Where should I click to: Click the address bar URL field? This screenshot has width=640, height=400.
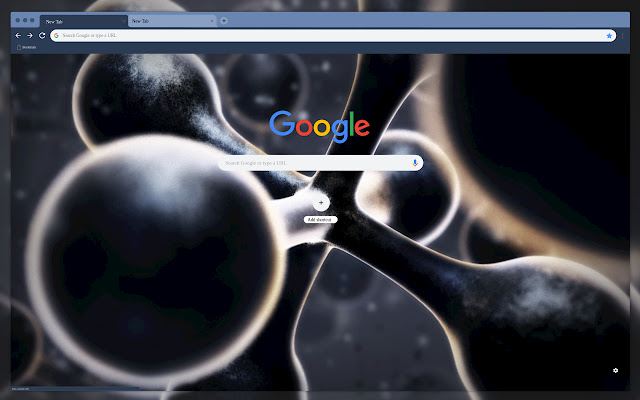(x=333, y=36)
